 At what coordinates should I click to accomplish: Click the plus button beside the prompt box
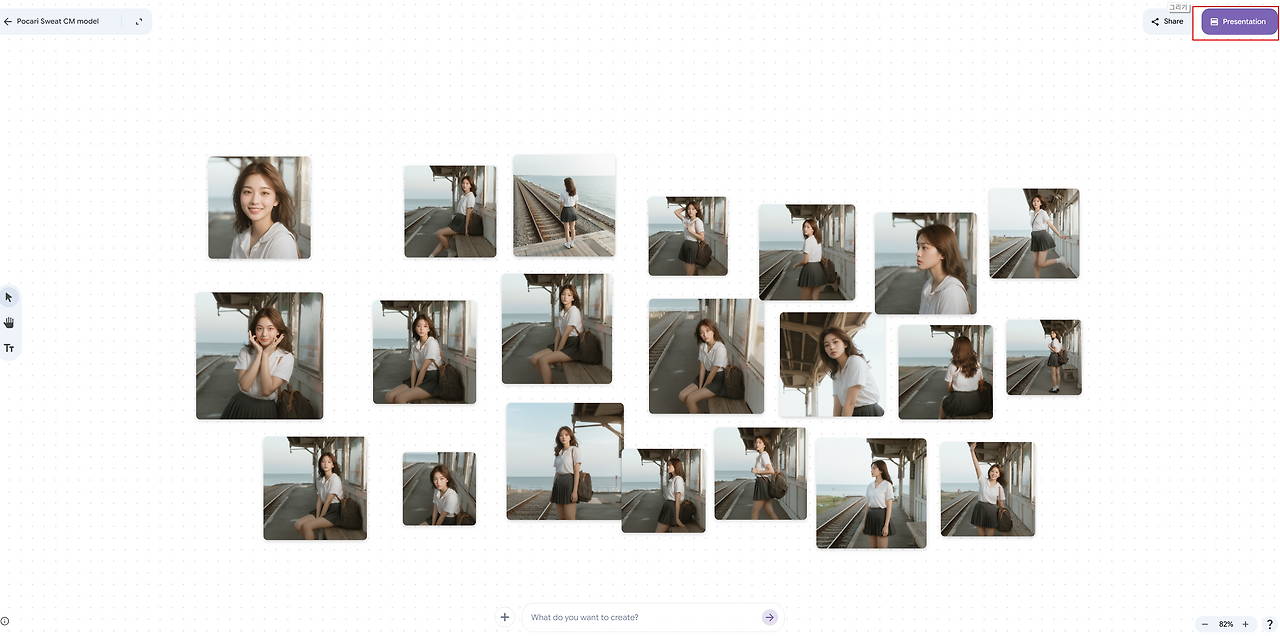505,617
